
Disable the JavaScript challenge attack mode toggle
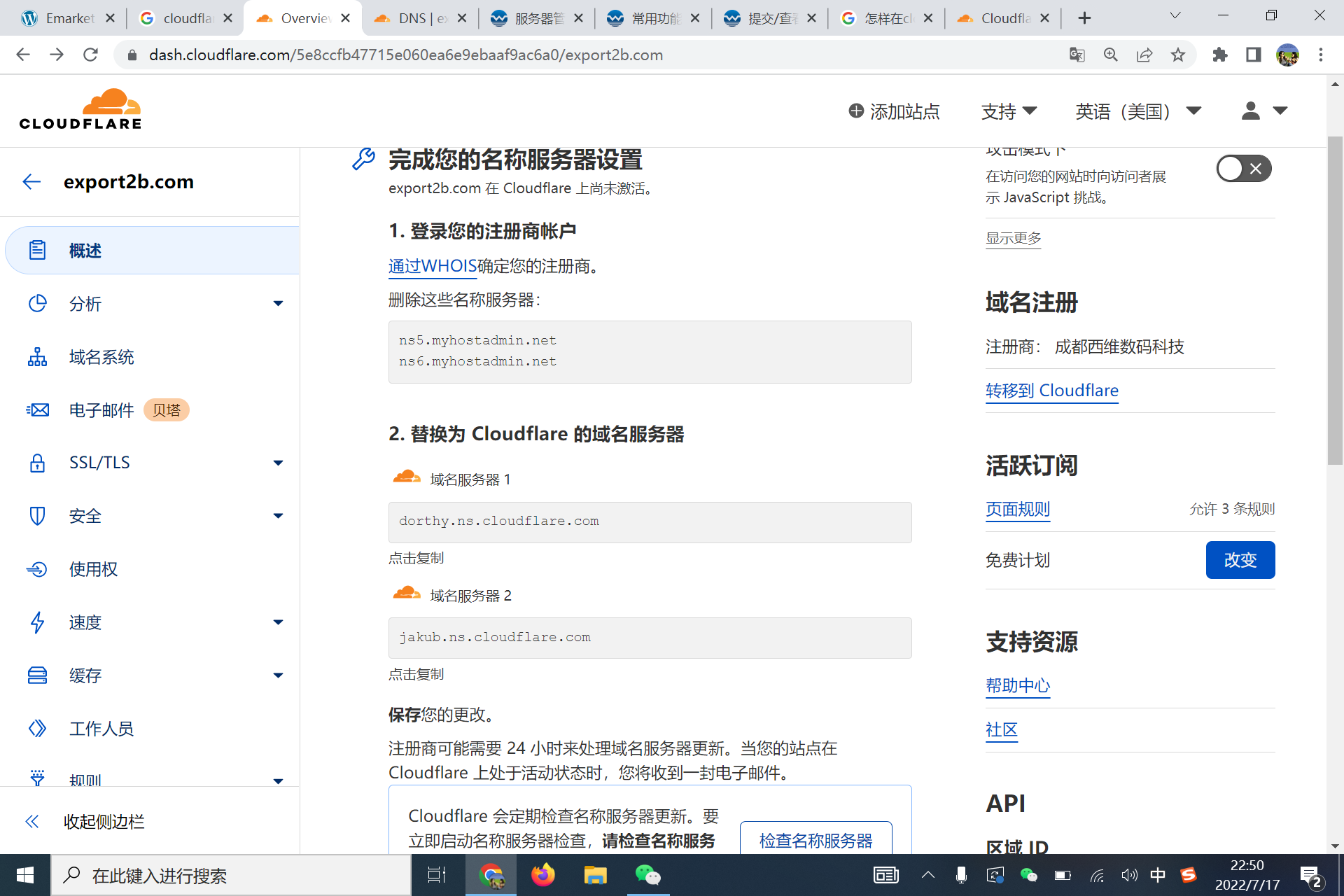(1244, 168)
